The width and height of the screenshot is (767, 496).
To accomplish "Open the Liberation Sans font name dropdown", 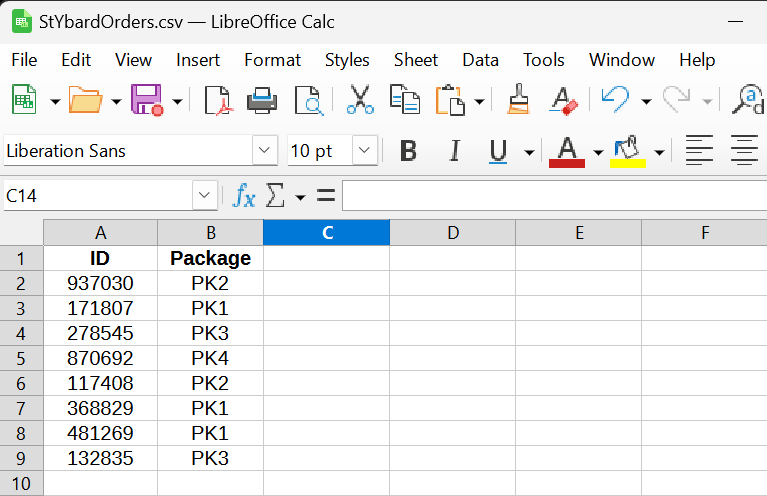I will 265,150.
